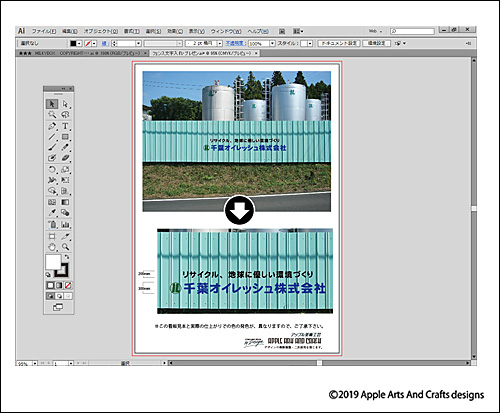This screenshot has width=500, height=413.
Task: Select the Line Segment tool
Action: [x=52, y=137]
